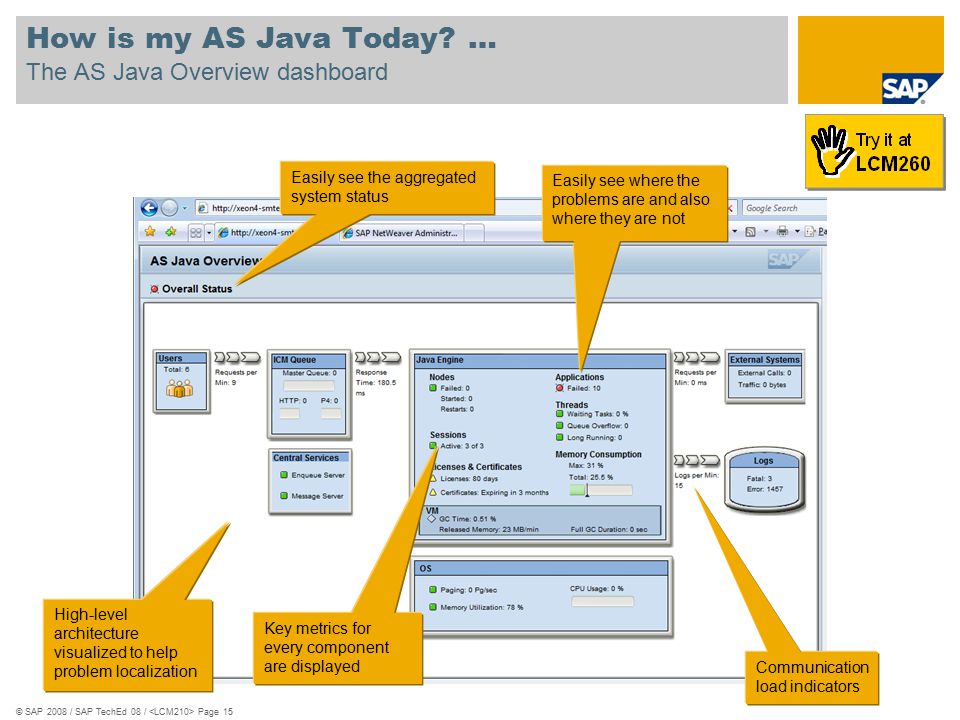The image size is (960, 720).
Task: Click the 'Restarts: 0' node text
Action: coord(457,409)
